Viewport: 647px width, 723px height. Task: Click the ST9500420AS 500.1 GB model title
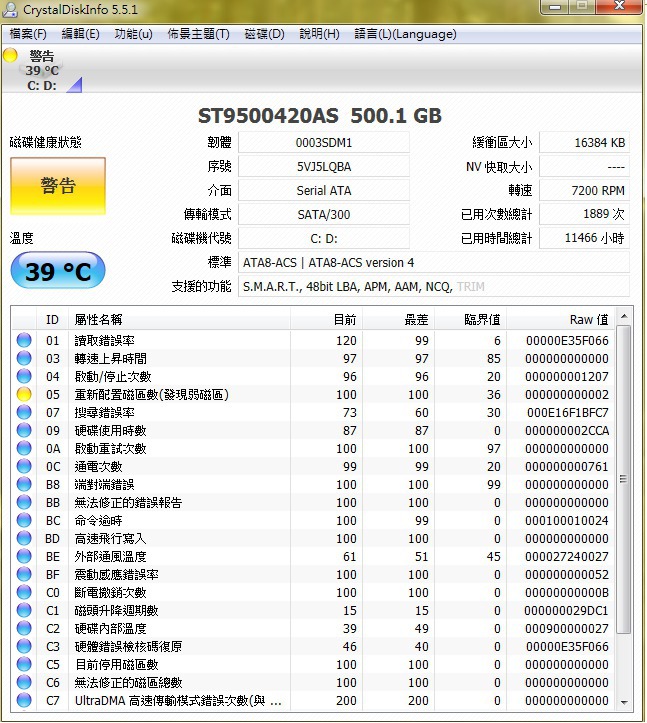click(x=320, y=115)
